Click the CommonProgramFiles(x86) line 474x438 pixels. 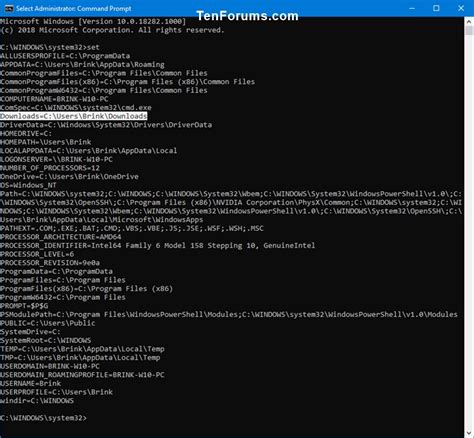(x=128, y=82)
